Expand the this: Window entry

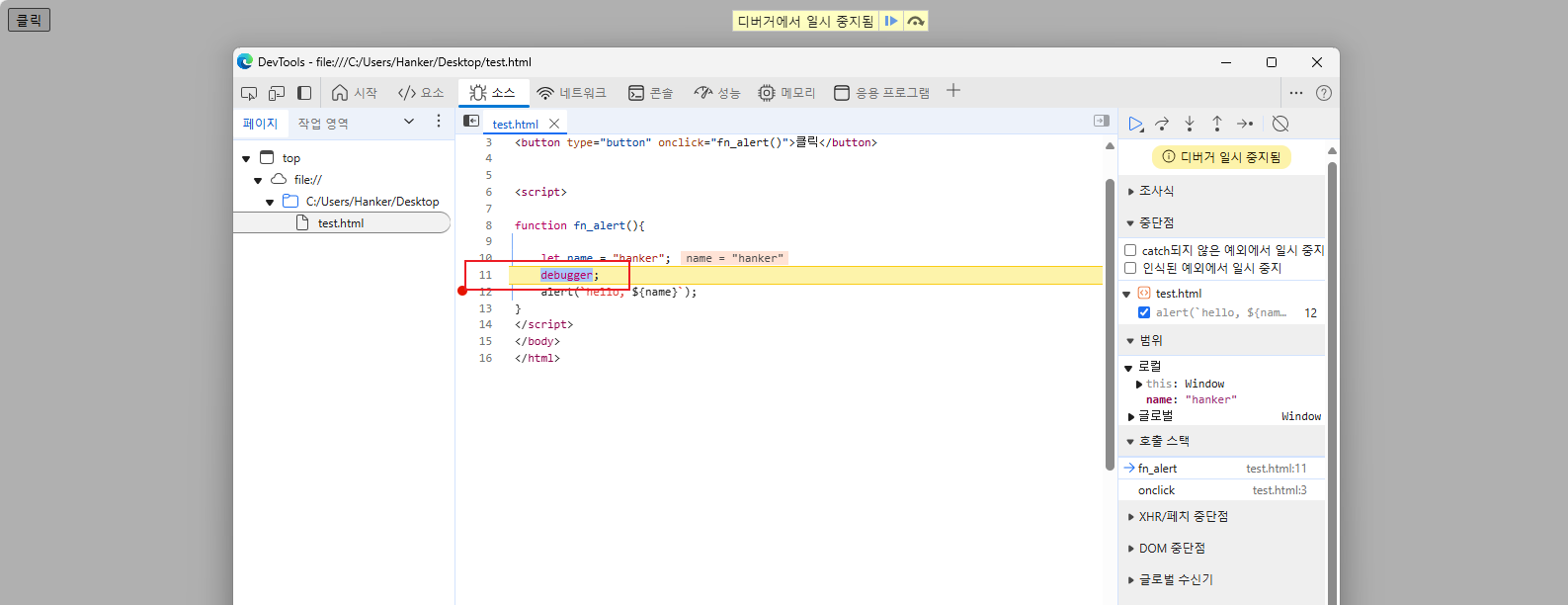point(1139,385)
